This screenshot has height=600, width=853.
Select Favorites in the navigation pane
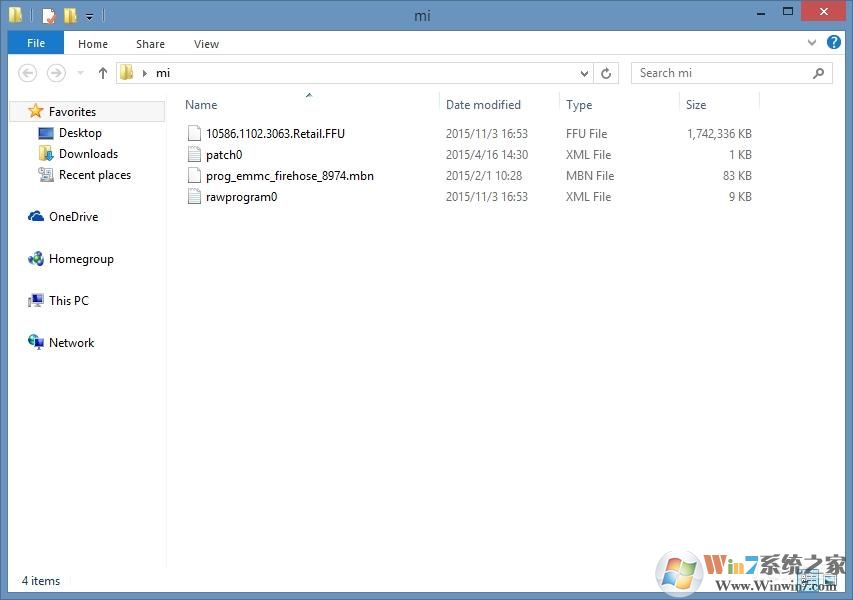point(87,112)
